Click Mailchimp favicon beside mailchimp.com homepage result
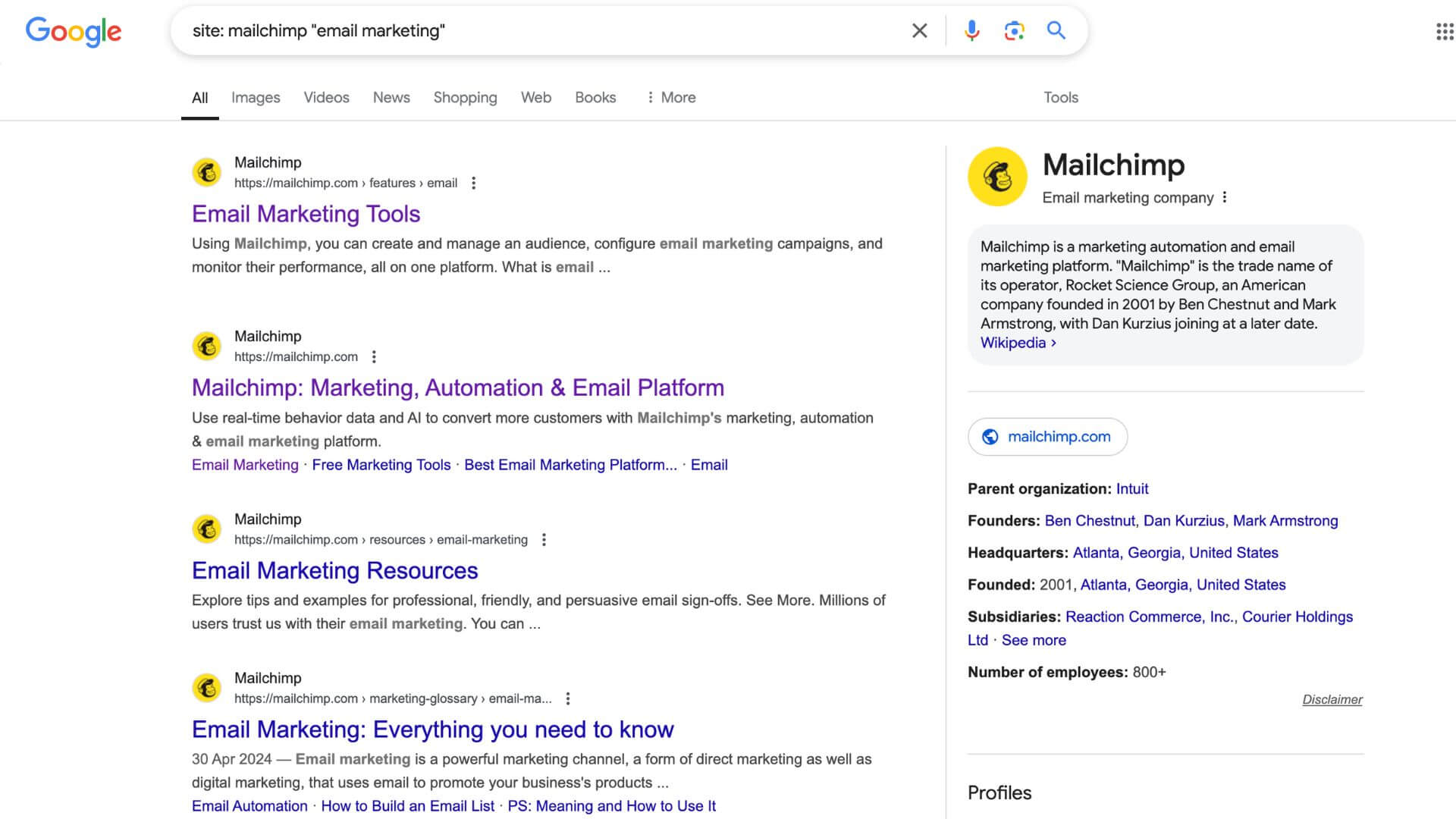This screenshot has height=819, width=1456. (x=206, y=346)
